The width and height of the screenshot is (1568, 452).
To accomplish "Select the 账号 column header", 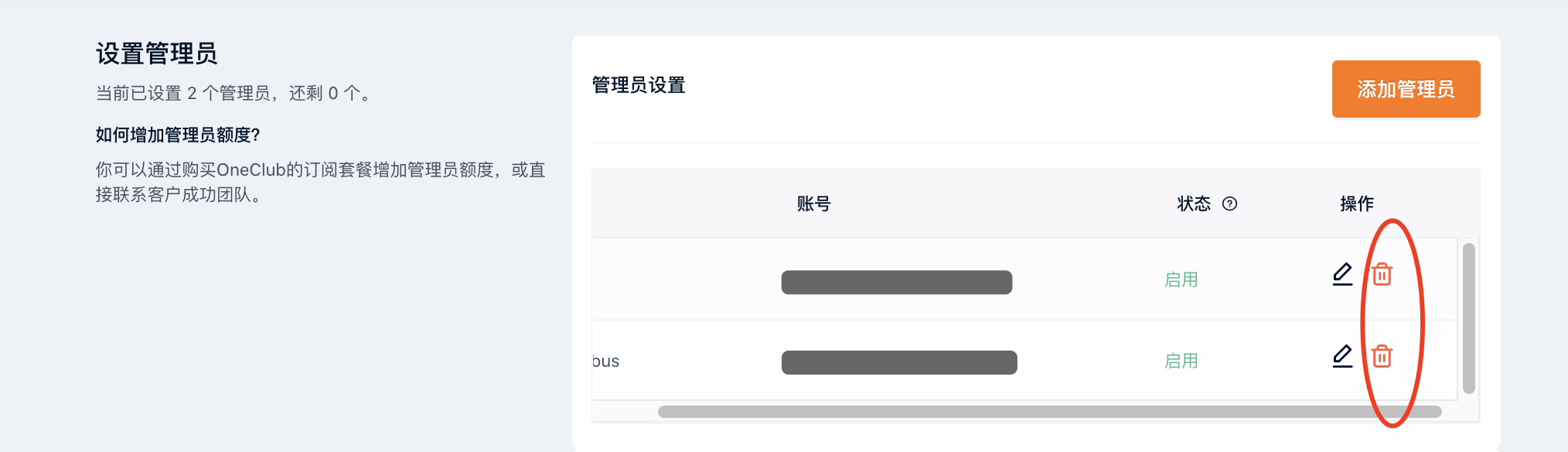I will click(x=813, y=204).
